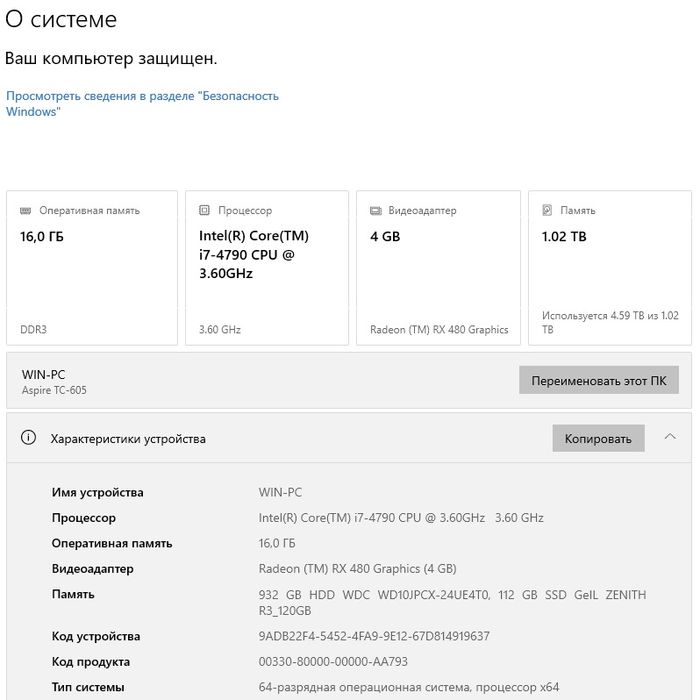Rename this PC button
The height and width of the screenshot is (700, 700).
599,380
